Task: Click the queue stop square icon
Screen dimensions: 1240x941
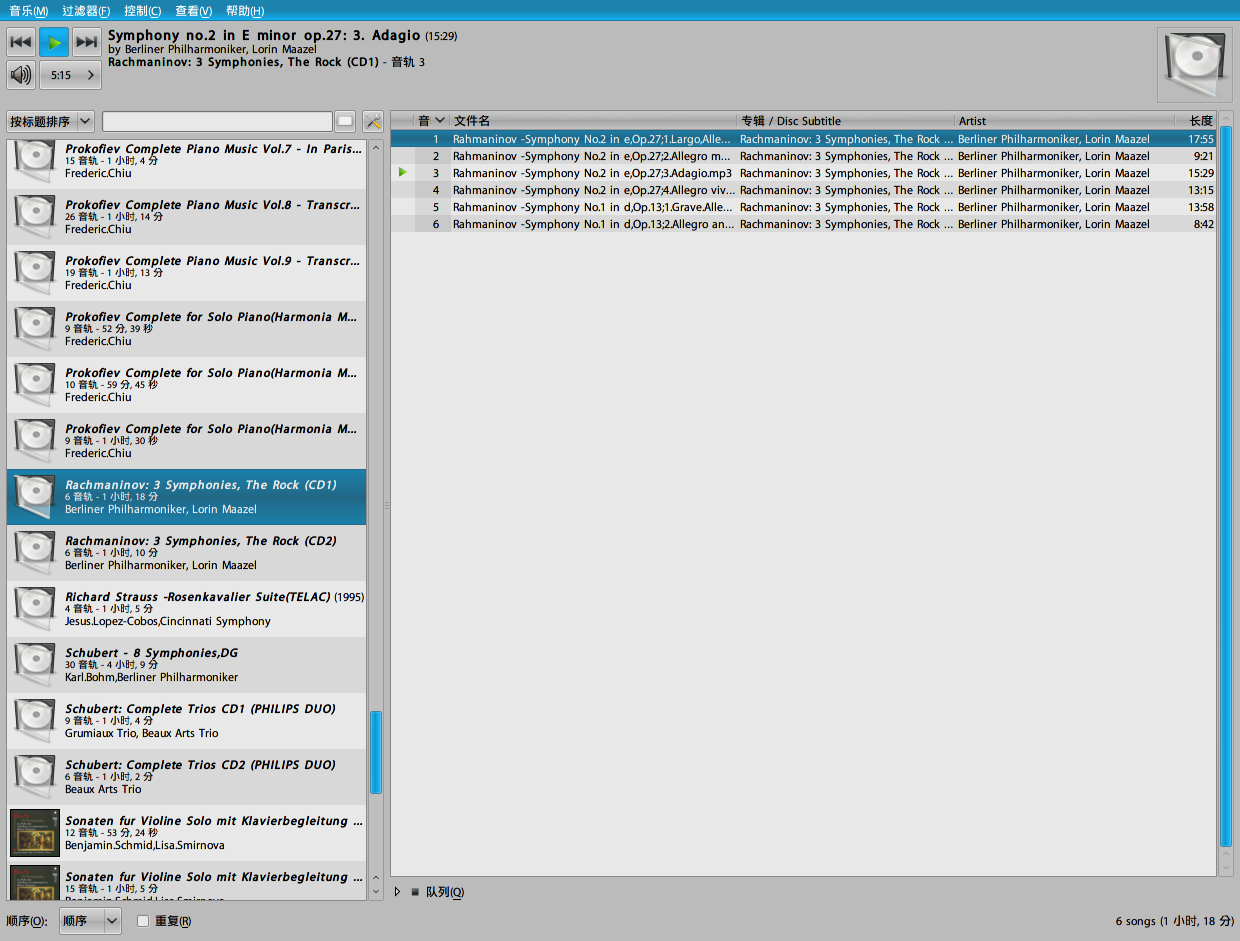Action: (x=415, y=892)
